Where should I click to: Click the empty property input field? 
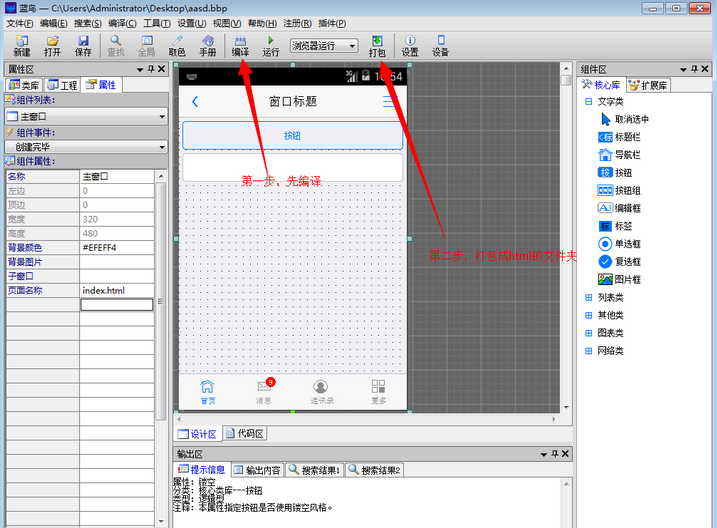pos(117,304)
